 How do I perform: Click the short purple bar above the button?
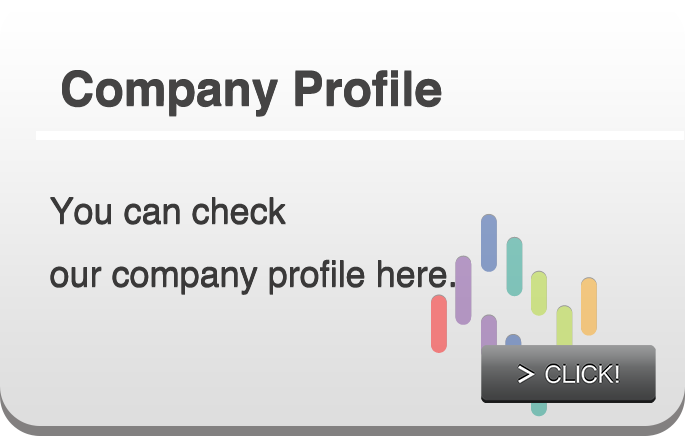(489, 330)
